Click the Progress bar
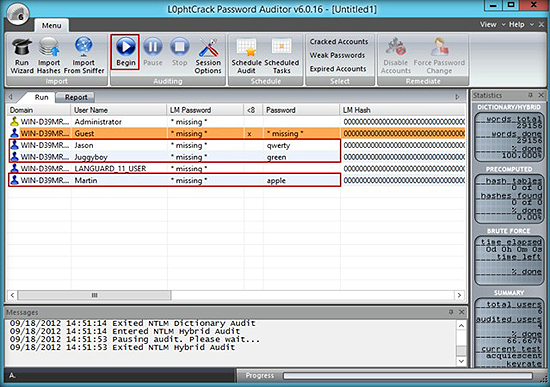This screenshot has height=387, width=550. (408, 376)
